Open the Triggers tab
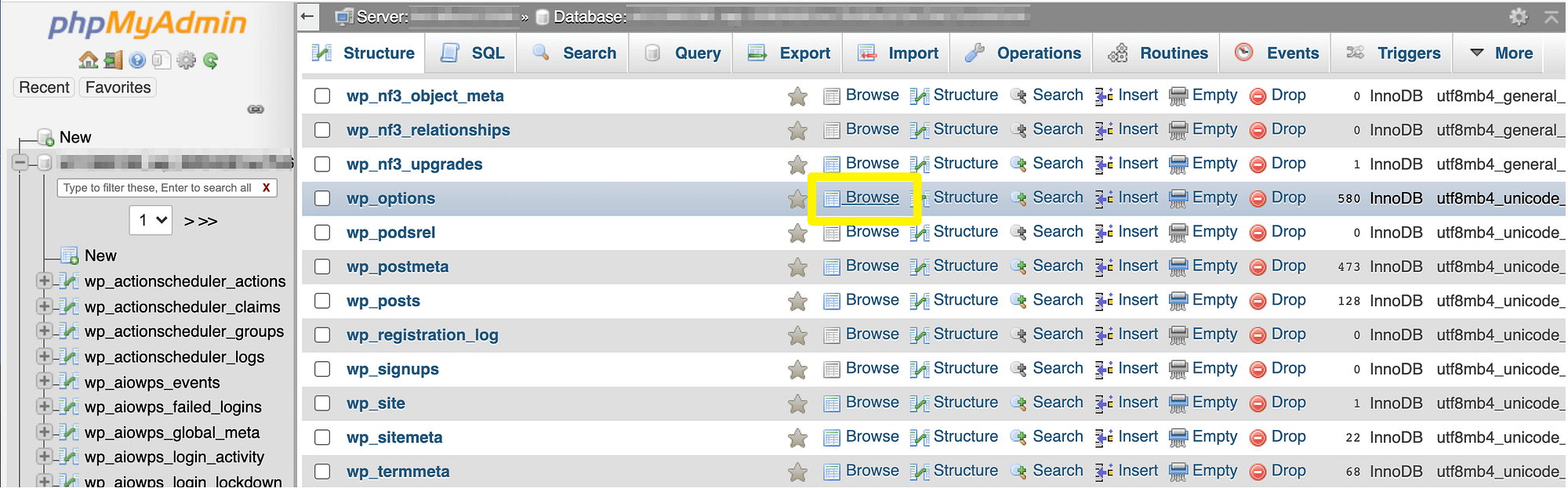Viewport: 1568px width, 488px height. pyautogui.click(x=1392, y=53)
